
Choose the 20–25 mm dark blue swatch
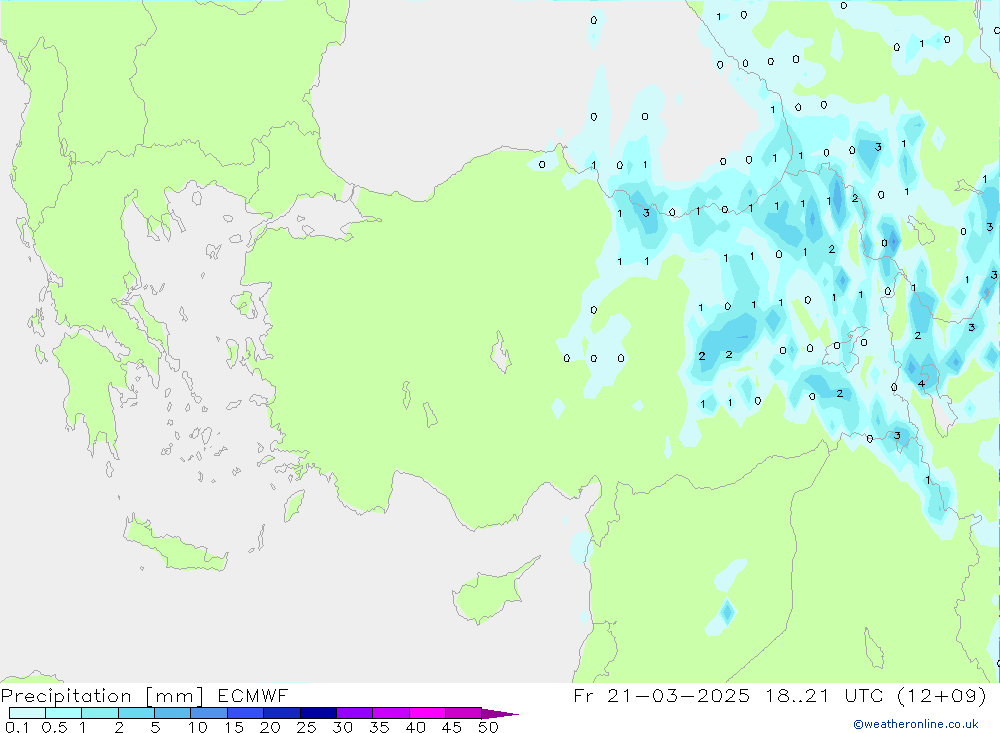(x=282, y=713)
